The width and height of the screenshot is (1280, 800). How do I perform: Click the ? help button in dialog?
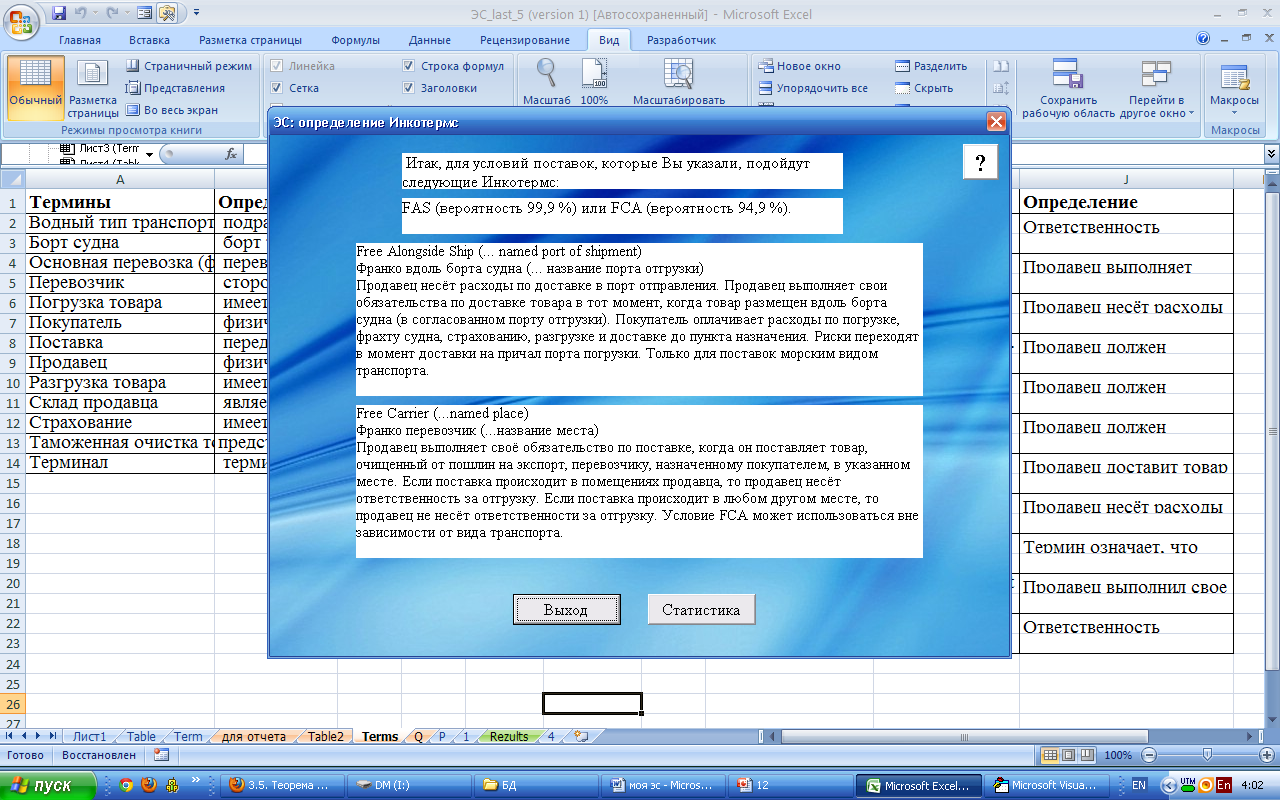pos(980,162)
